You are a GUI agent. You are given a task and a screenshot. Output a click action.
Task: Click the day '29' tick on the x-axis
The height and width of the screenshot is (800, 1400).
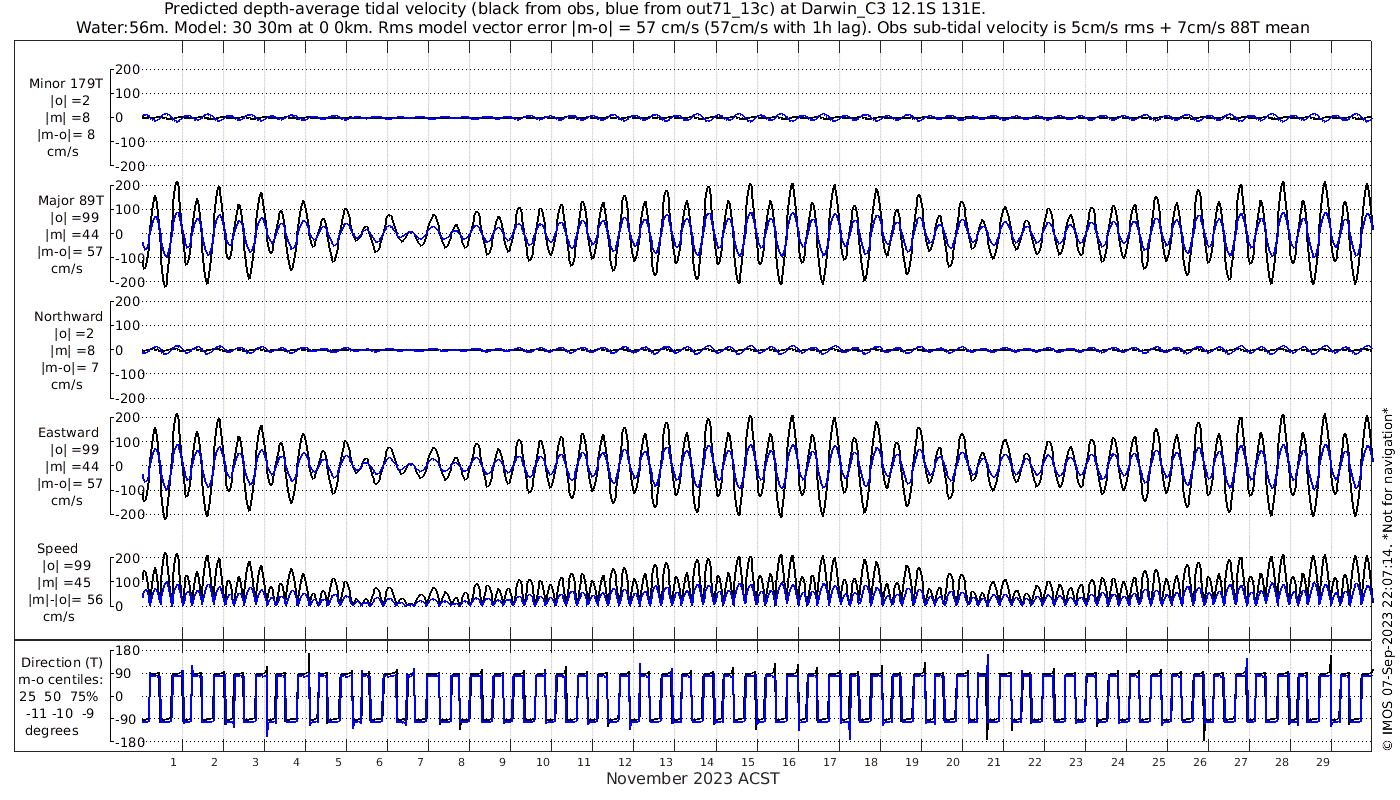tap(1322, 762)
